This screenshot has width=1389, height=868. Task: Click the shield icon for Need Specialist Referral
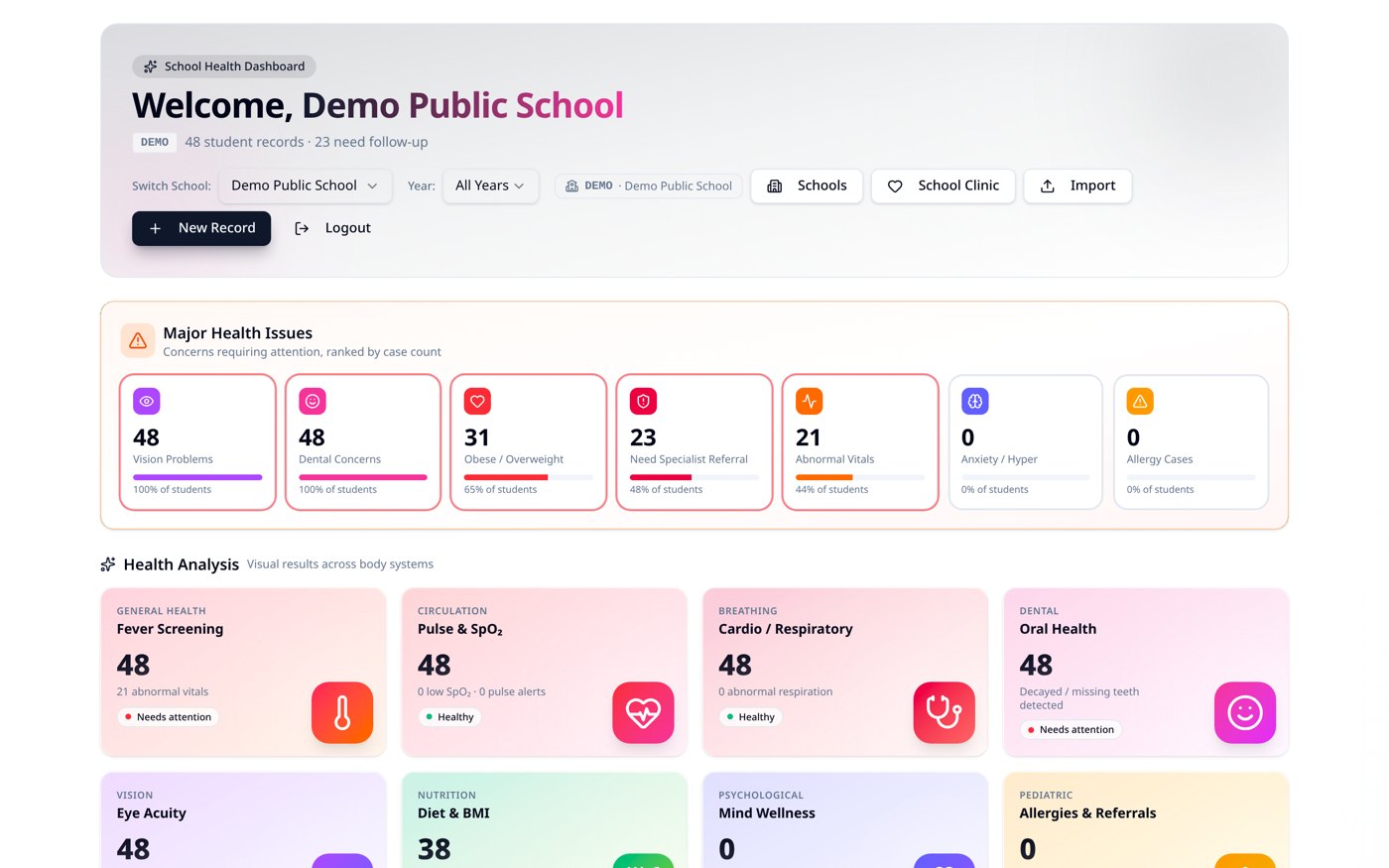[643, 401]
